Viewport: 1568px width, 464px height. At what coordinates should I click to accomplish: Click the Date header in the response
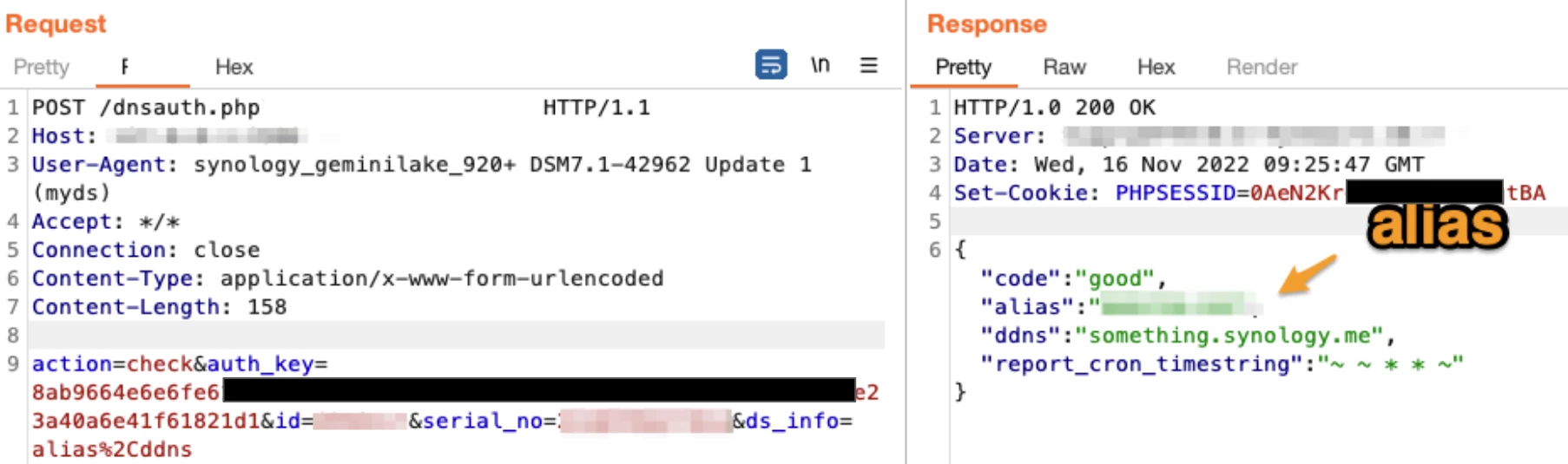tap(985, 165)
